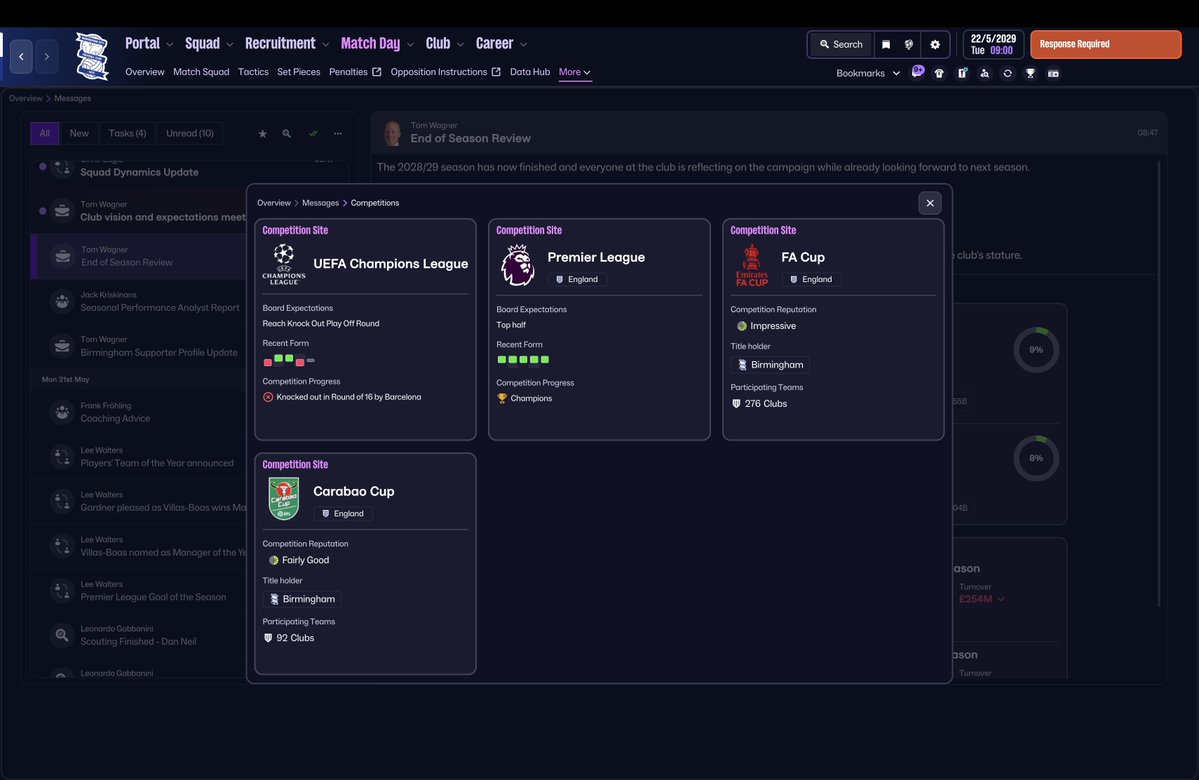Open the Birmingham club crest page
Viewport: 1199px width, 780px height.
point(92,56)
